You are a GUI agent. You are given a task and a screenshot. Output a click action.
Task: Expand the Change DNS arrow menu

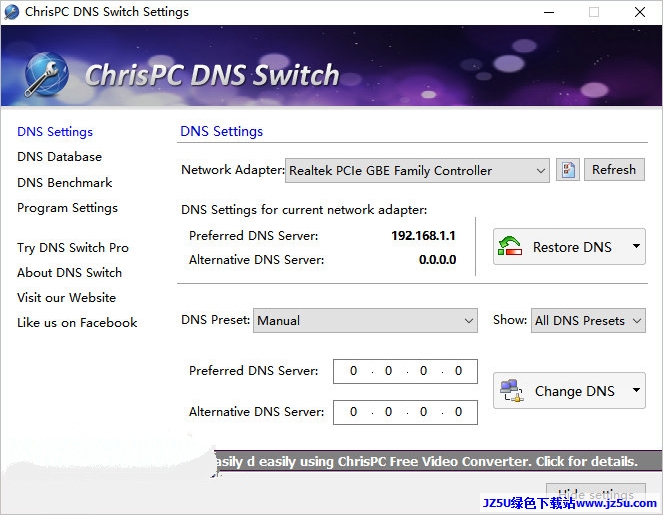pos(636,390)
